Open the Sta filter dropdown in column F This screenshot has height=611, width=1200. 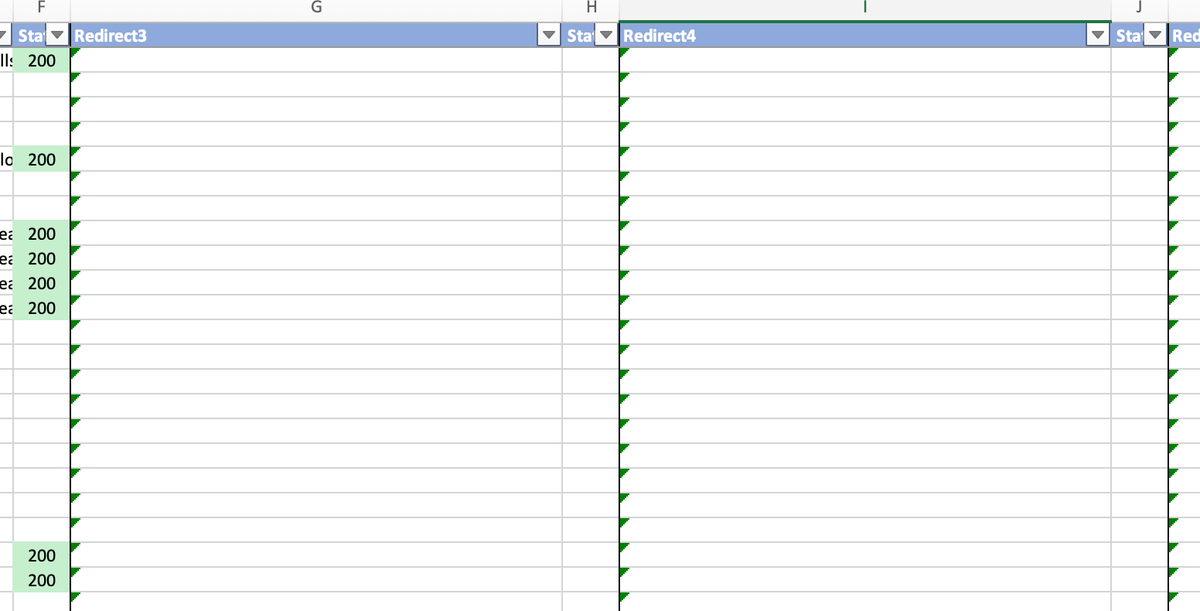[x=57, y=36]
